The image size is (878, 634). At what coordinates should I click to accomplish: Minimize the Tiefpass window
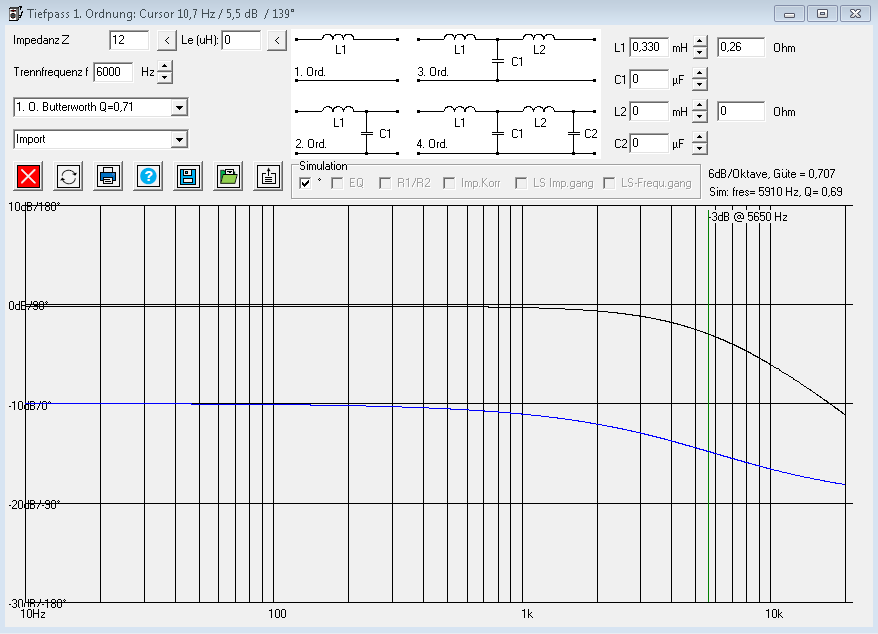pyautogui.click(x=790, y=13)
